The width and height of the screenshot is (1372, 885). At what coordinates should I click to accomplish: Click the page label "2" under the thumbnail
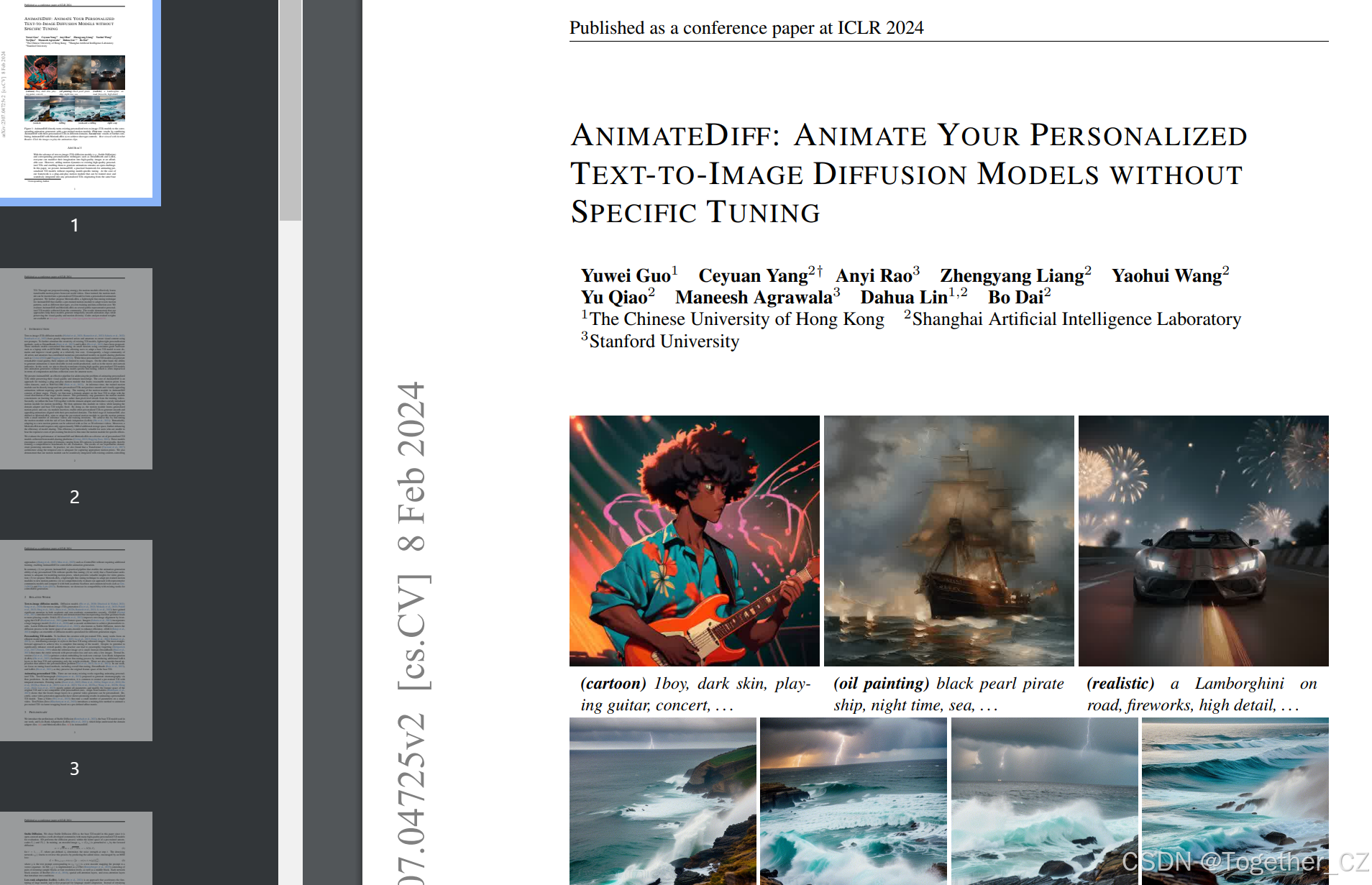coord(74,497)
